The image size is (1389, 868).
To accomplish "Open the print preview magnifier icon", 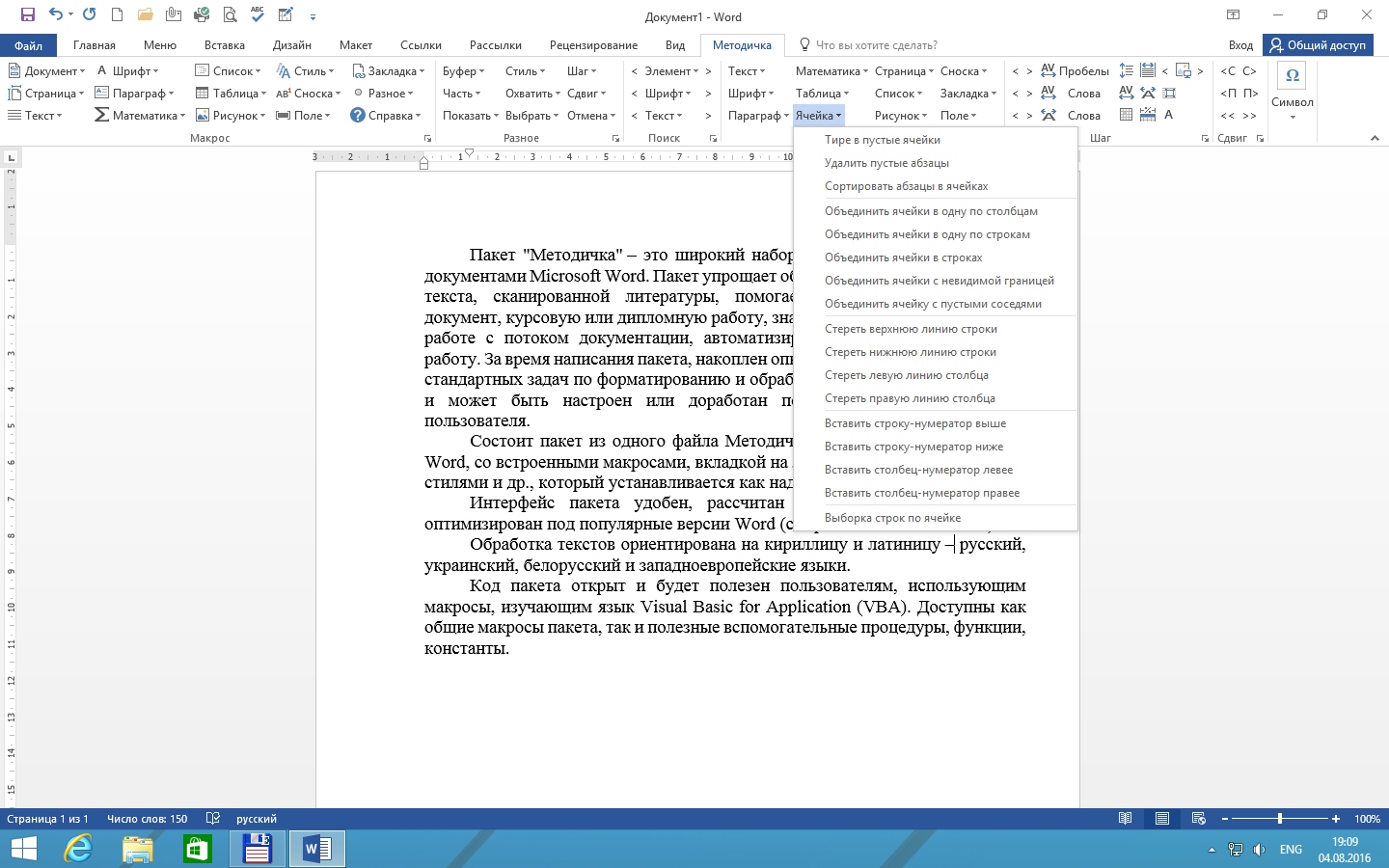I will coord(230,15).
